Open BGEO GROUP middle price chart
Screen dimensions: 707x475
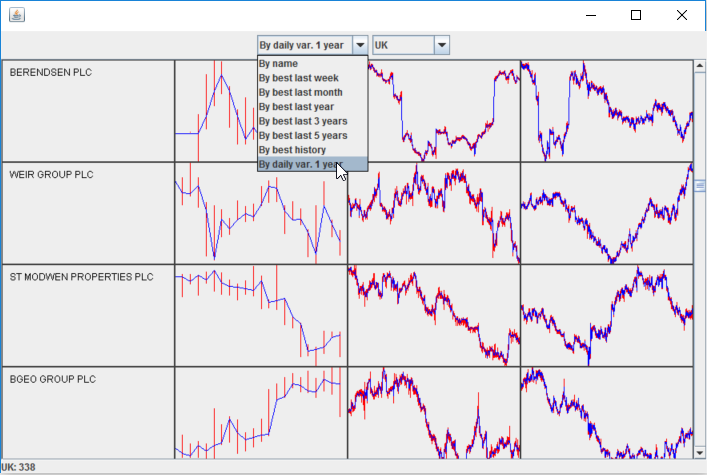(x=434, y=413)
